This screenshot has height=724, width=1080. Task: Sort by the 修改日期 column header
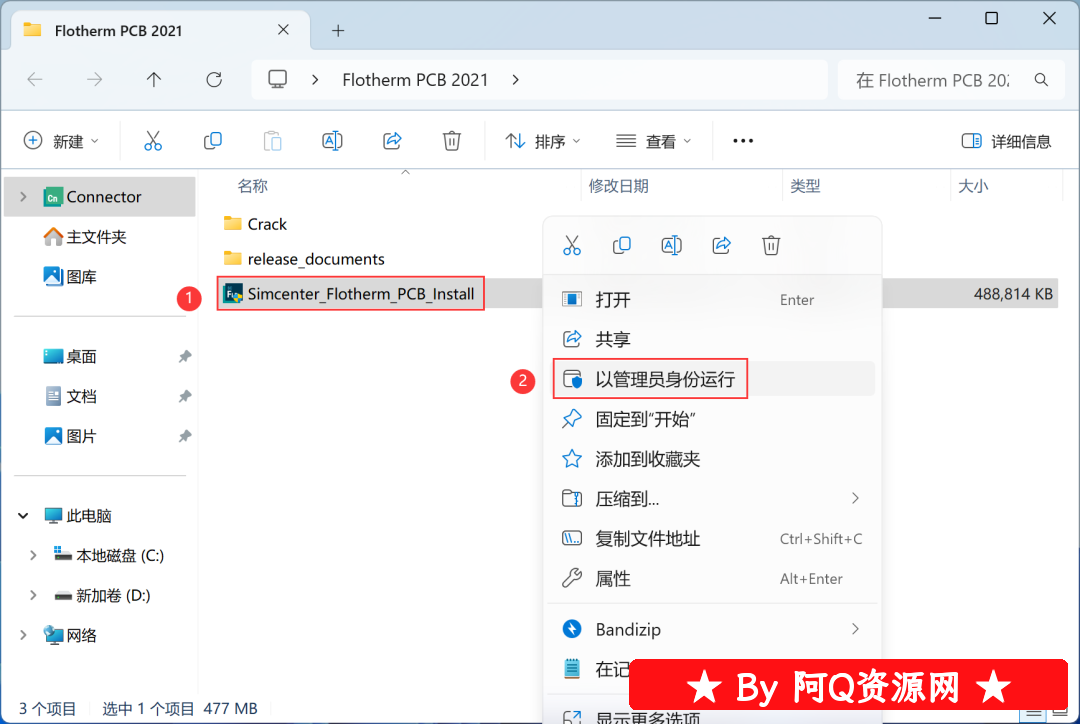coord(619,186)
